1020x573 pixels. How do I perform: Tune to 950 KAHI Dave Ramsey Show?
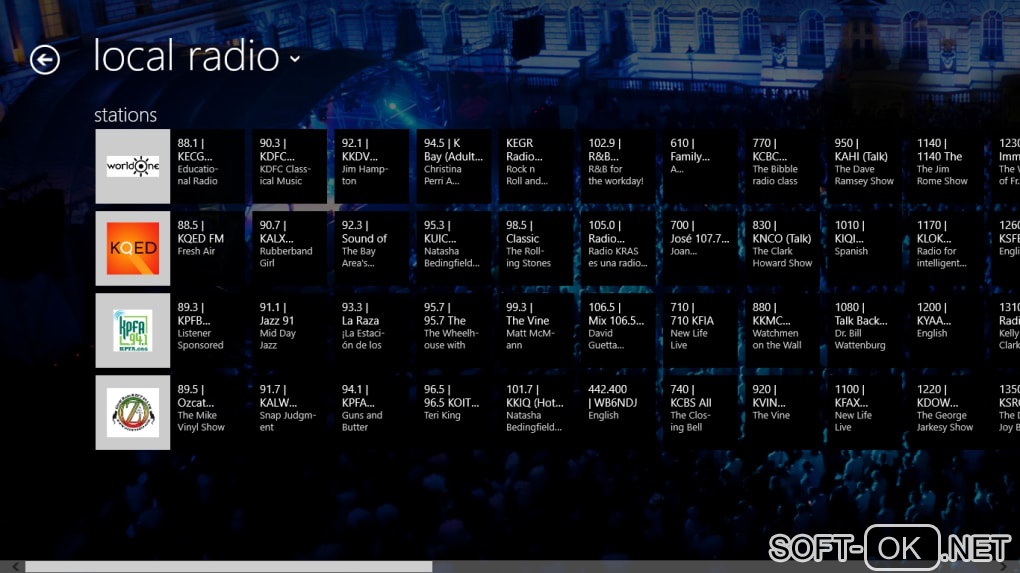point(864,167)
